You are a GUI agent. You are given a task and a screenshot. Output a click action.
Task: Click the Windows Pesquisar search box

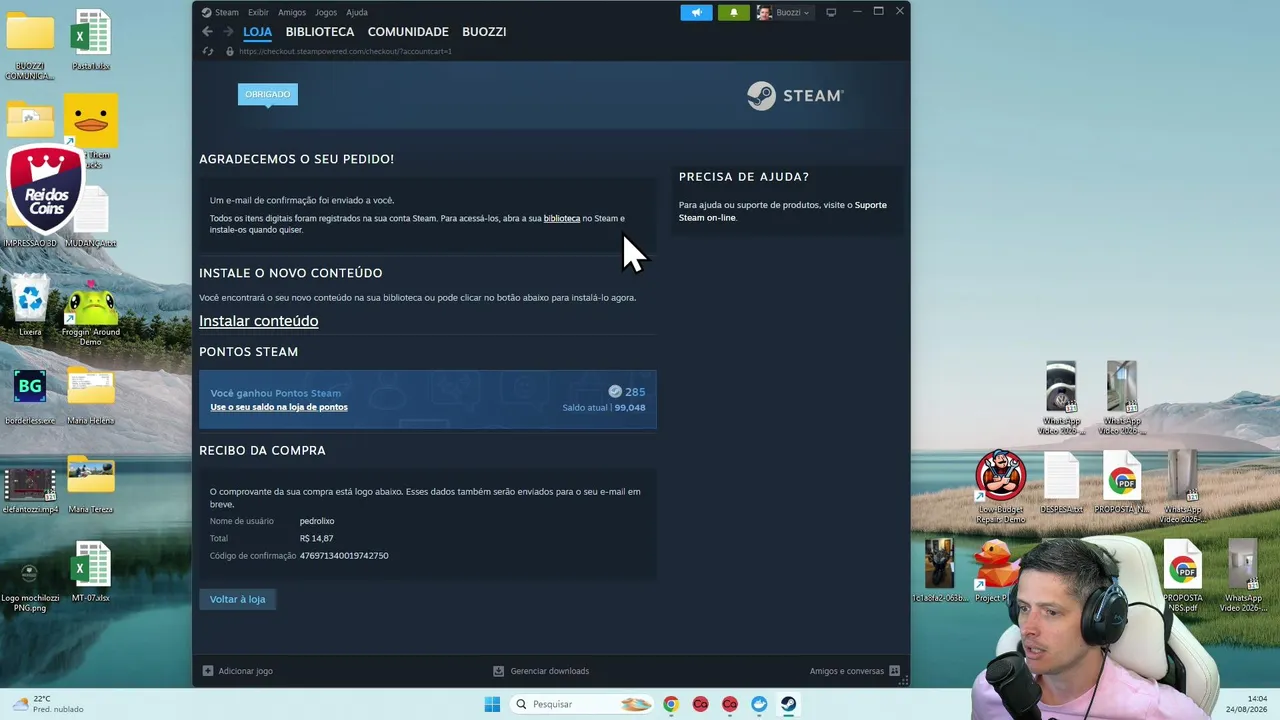(582, 704)
